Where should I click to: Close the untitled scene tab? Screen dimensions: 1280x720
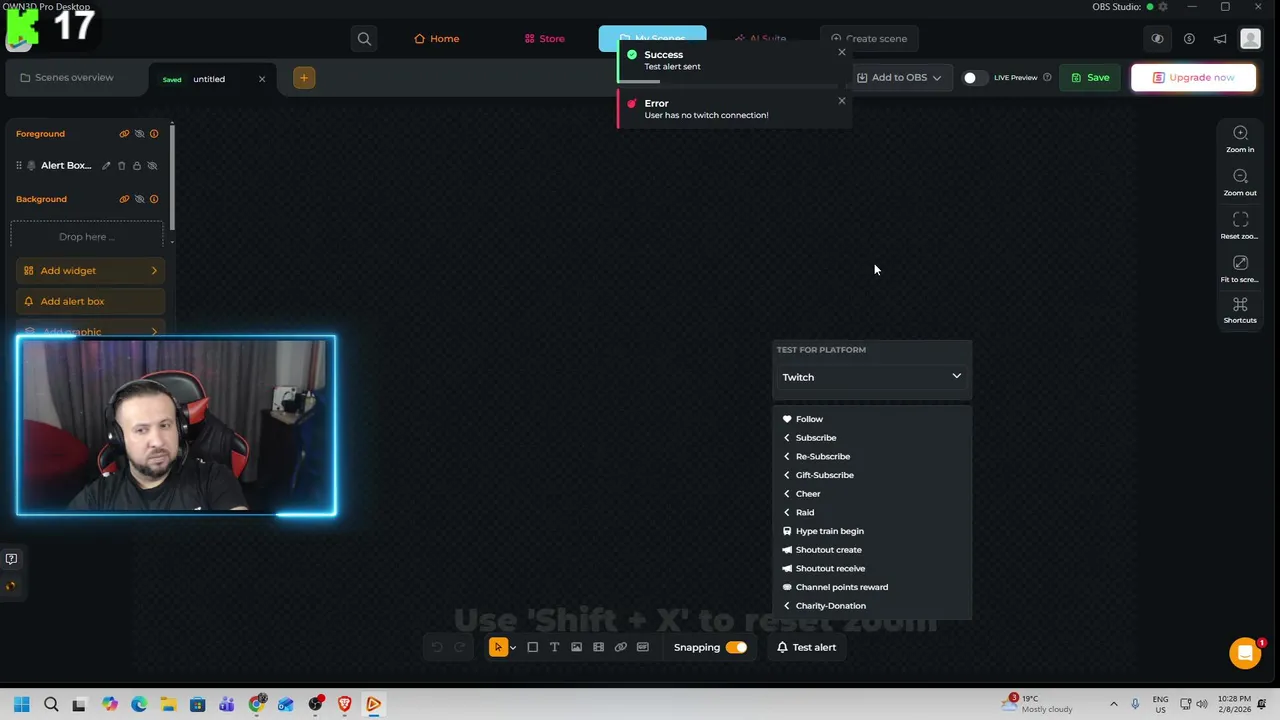[x=262, y=79]
